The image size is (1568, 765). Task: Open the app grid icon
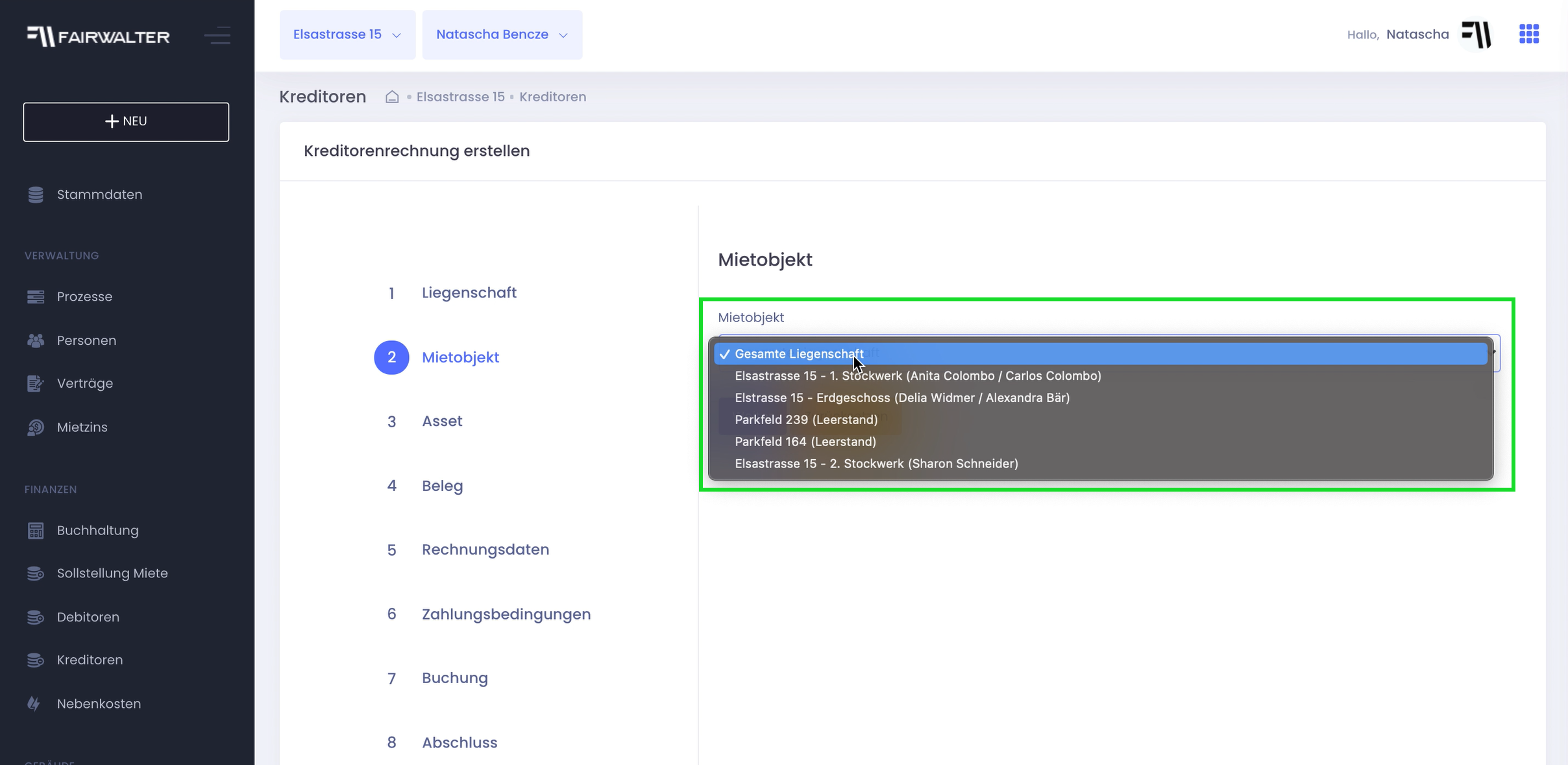1529,34
